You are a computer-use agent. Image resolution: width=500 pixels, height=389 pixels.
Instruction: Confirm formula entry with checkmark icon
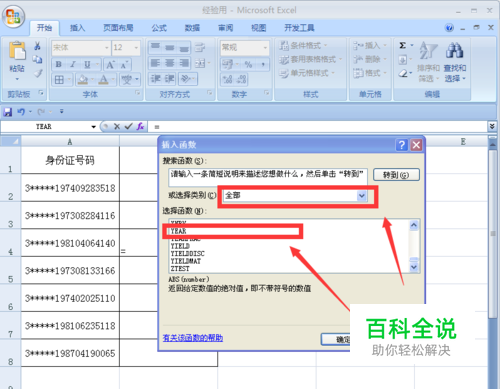pos(128,126)
